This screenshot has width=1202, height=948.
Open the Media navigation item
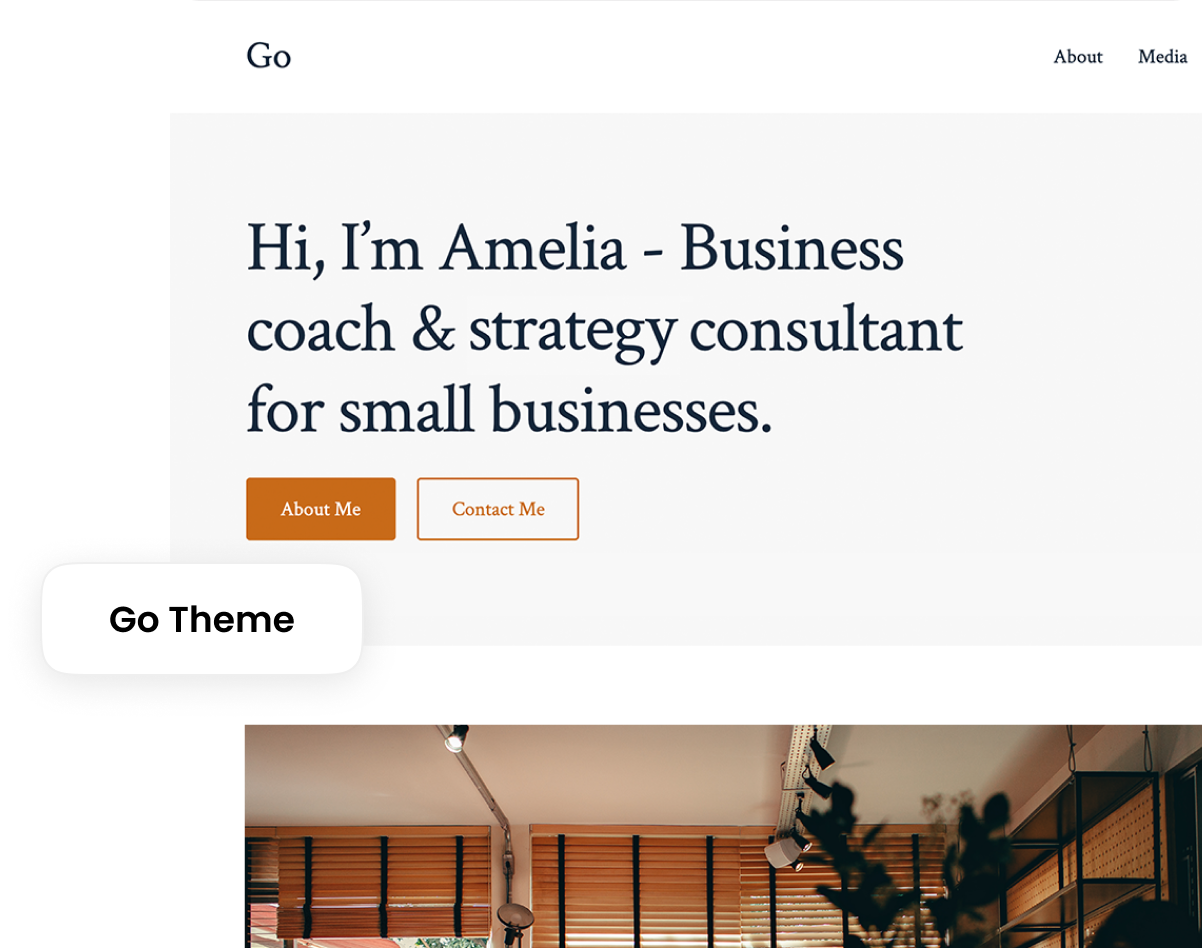[1162, 57]
